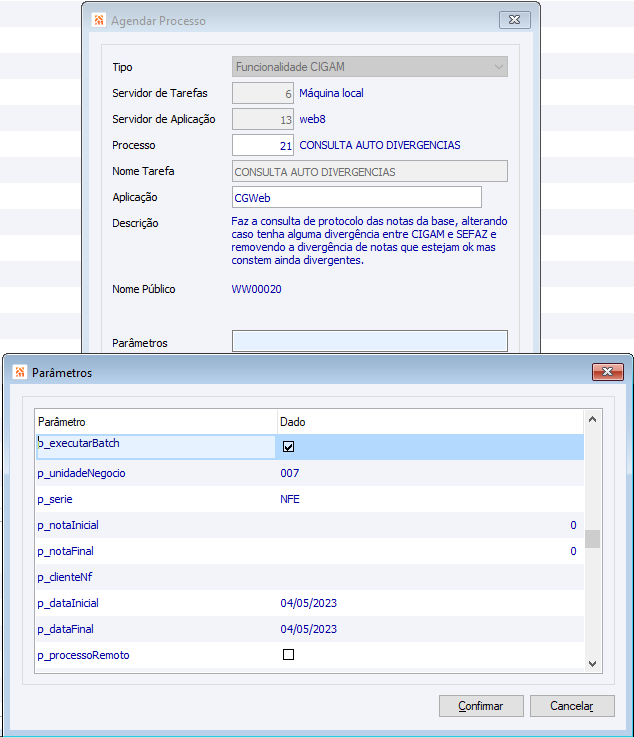Close the Parâmetros dialog
The height and width of the screenshot is (738, 634).
608,372
